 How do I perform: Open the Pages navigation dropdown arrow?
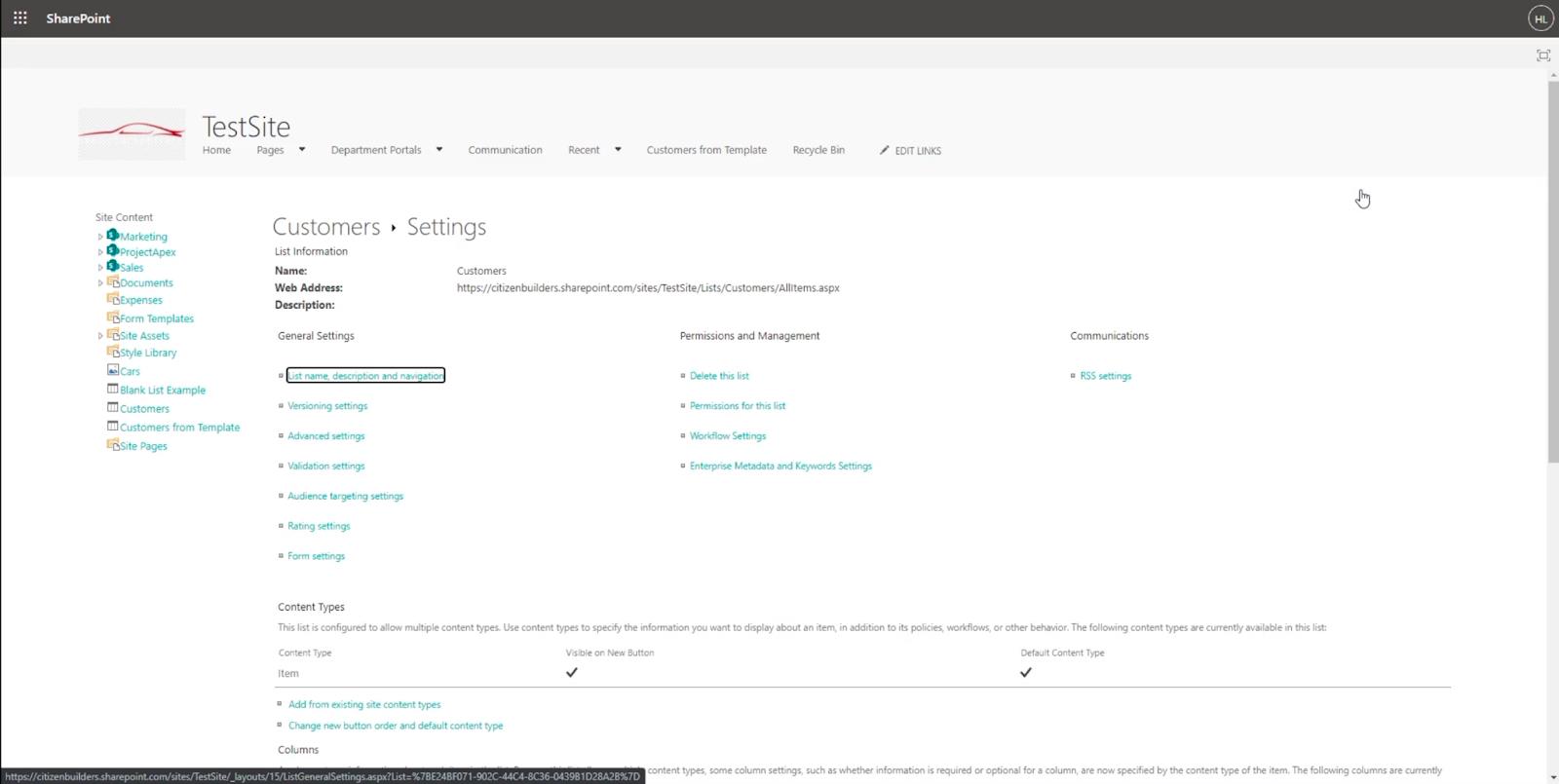(302, 150)
